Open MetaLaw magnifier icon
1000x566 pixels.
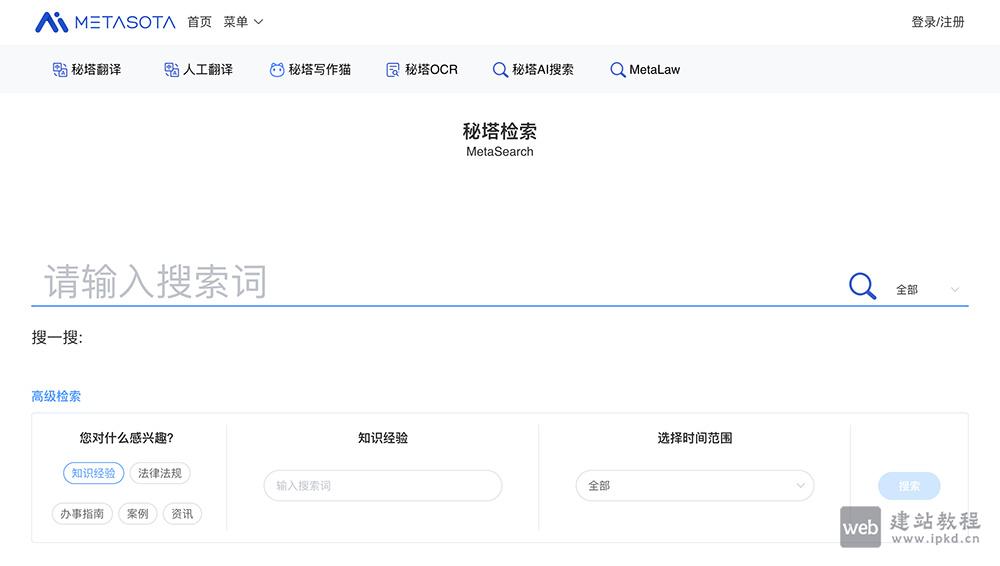[x=617, y=70]
